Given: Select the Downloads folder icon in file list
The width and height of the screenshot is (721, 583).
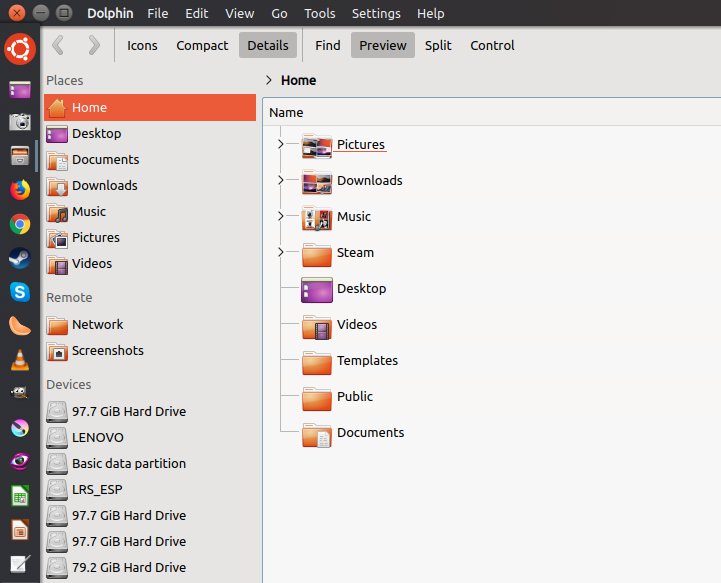Looking at the screenshot, I should click(x=317, y=181).
